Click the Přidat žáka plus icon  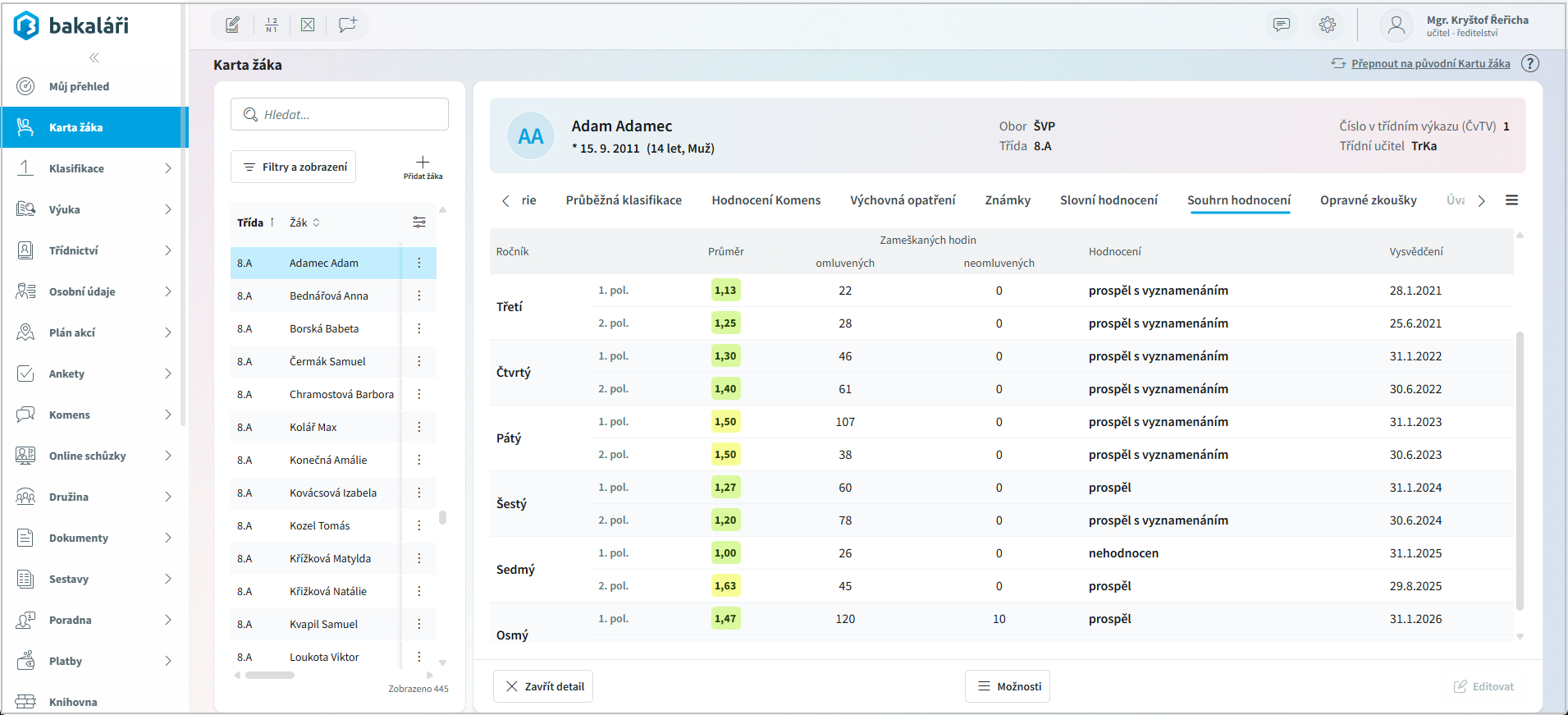coord(423,163)
